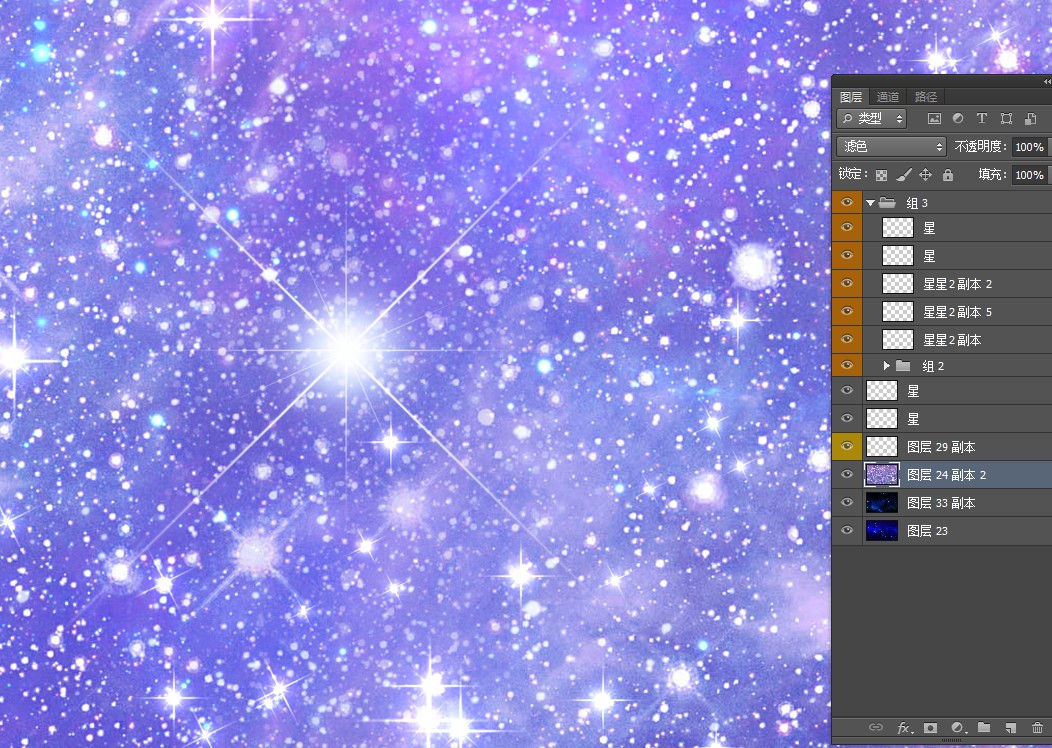Filter layers by shape layers icon
The image size is (1052, 748).
tap(1006, 119)
